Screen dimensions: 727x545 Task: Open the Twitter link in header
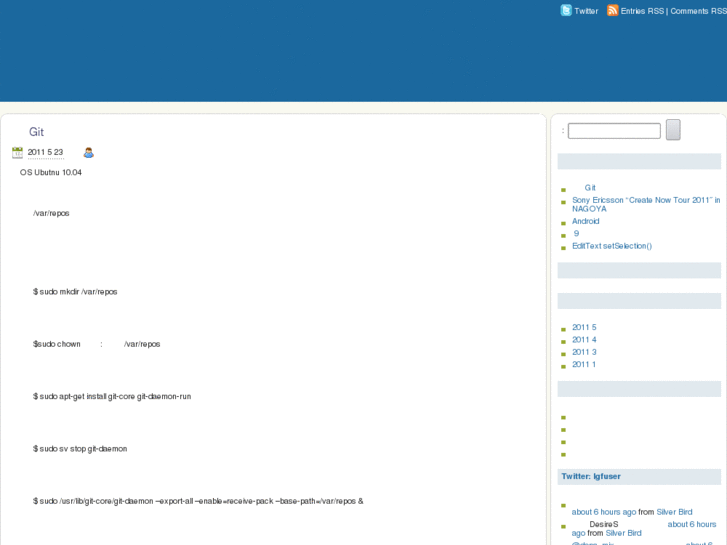tap(586, 11)
